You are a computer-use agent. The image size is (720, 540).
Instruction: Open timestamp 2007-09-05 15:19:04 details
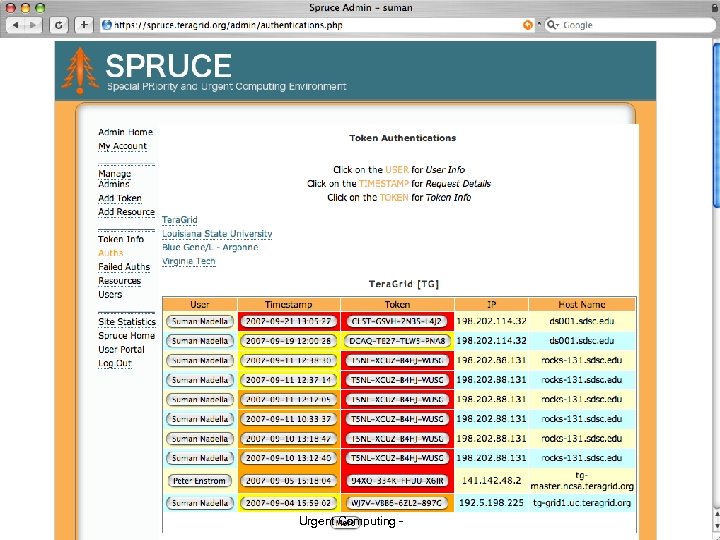pyautogui.click(x=288, y=481)
